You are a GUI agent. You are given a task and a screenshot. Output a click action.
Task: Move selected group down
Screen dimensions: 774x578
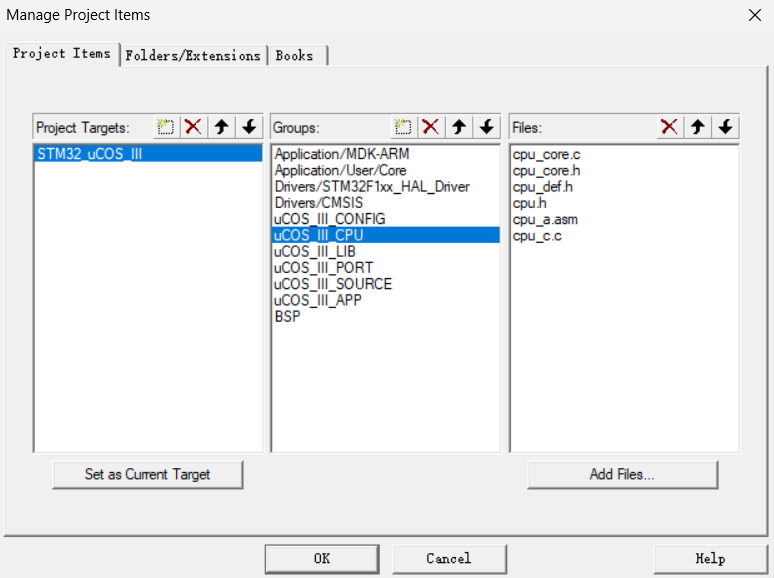pyautogui.click(x=487, y=127)
